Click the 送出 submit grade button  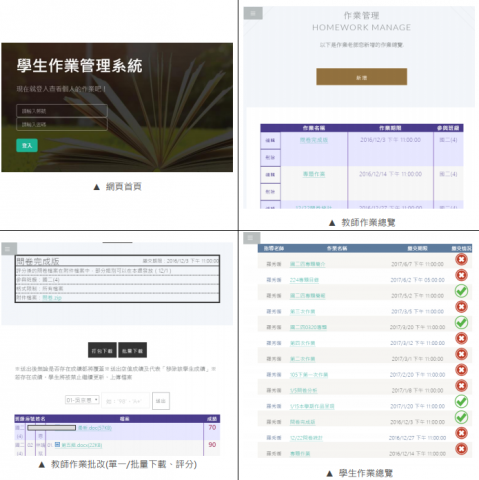tap(161, 401)
